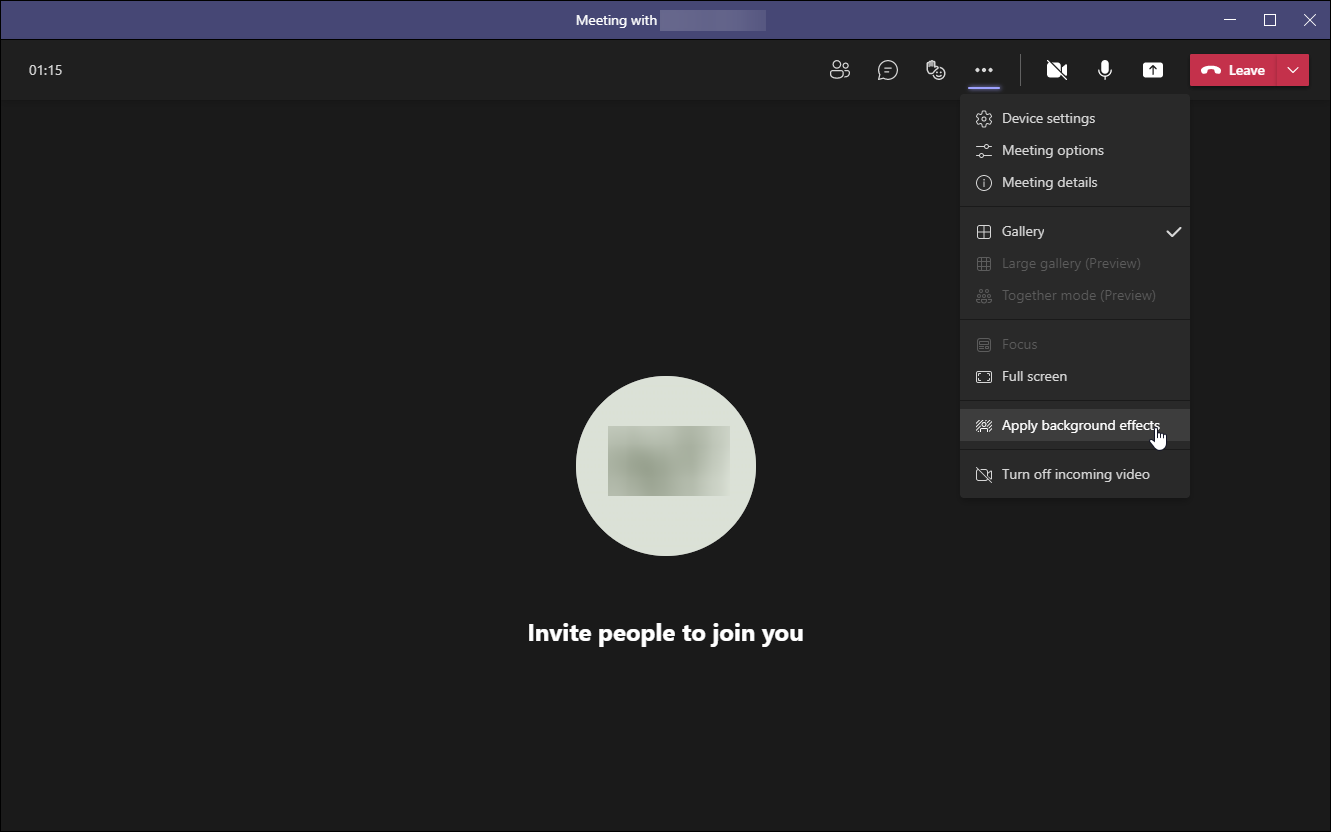Expand the Leave button options
This screenshot has height=832, width=1331.
[x=1292, y=70]
